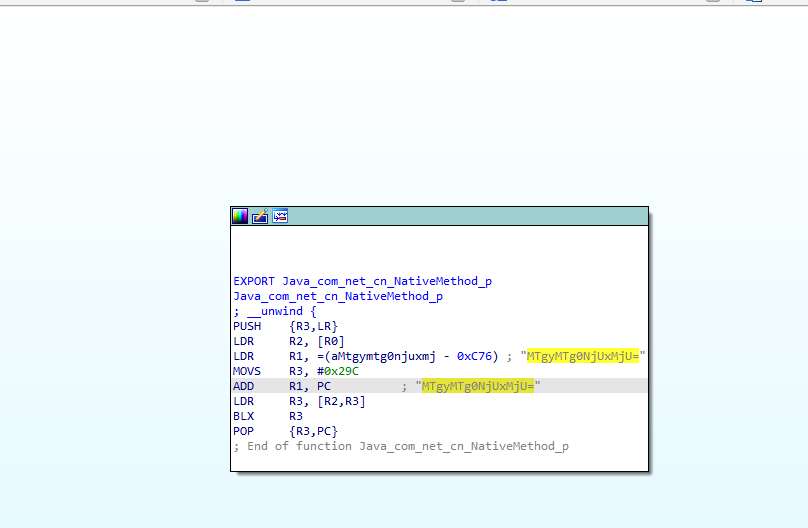Viewport: 808px width, 528px height.
Task: Click the '; __unwind {' comment line
Action: pyautogui.click(x=275, y=311)
